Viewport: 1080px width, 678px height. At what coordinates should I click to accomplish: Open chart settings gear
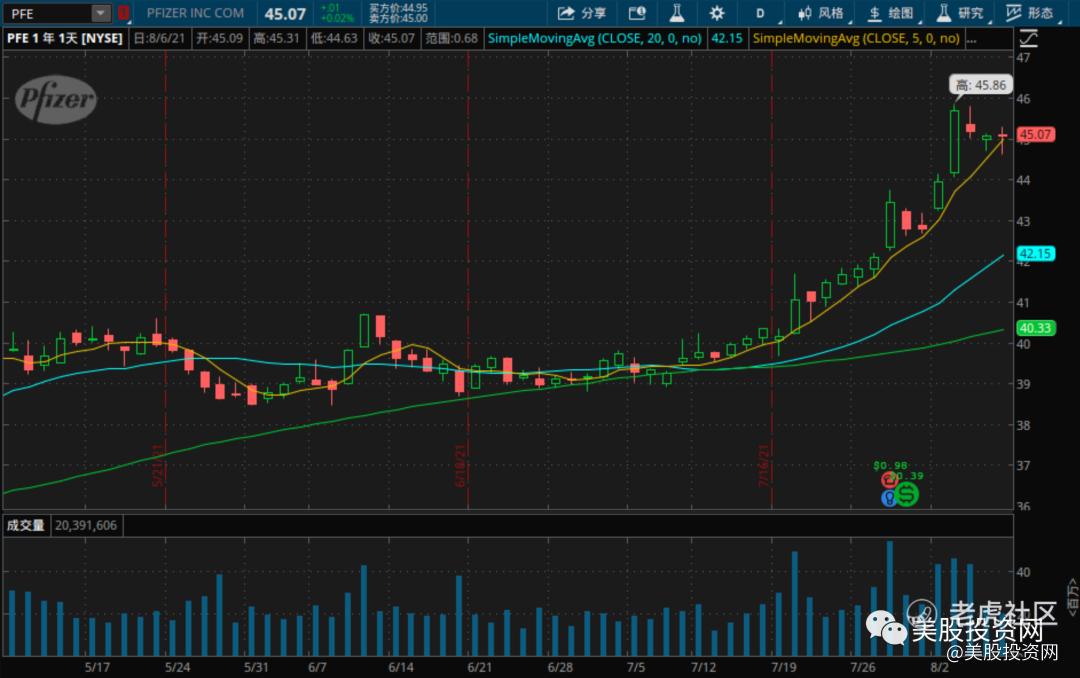click(717, 13)
